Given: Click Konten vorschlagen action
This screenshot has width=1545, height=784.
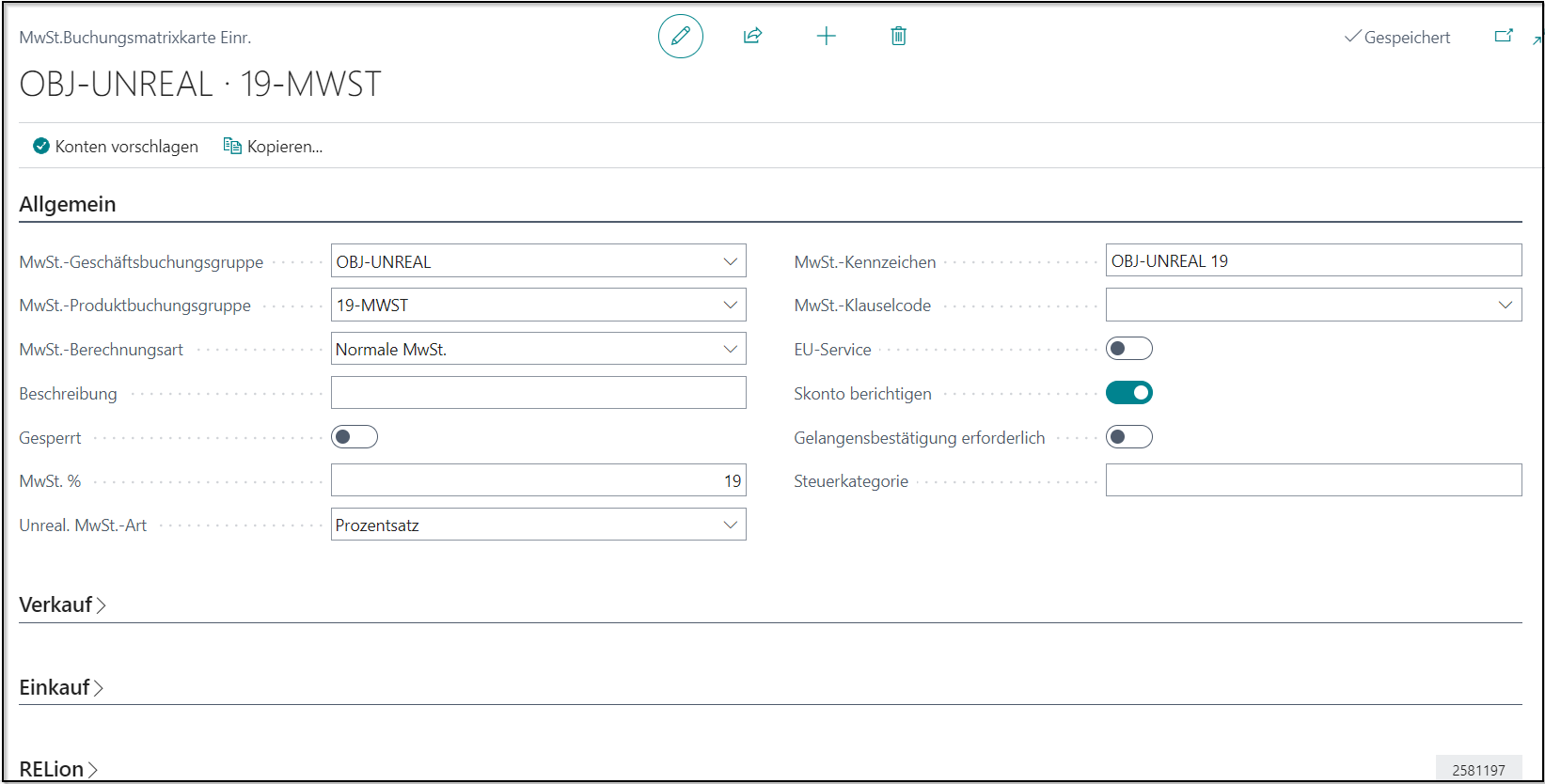Looking at the screenshot, I should coord(116,147).
